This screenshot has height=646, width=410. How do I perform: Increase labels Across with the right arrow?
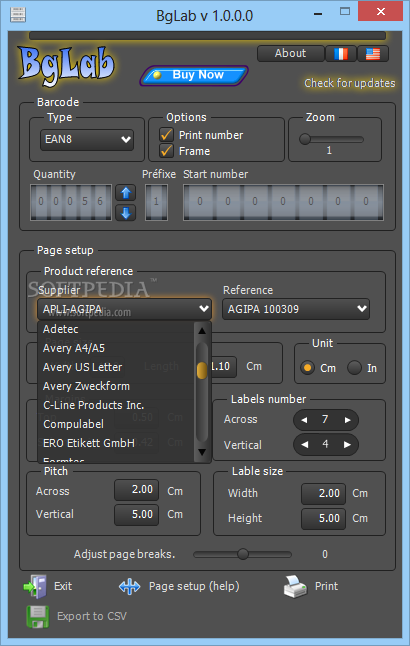347,420
